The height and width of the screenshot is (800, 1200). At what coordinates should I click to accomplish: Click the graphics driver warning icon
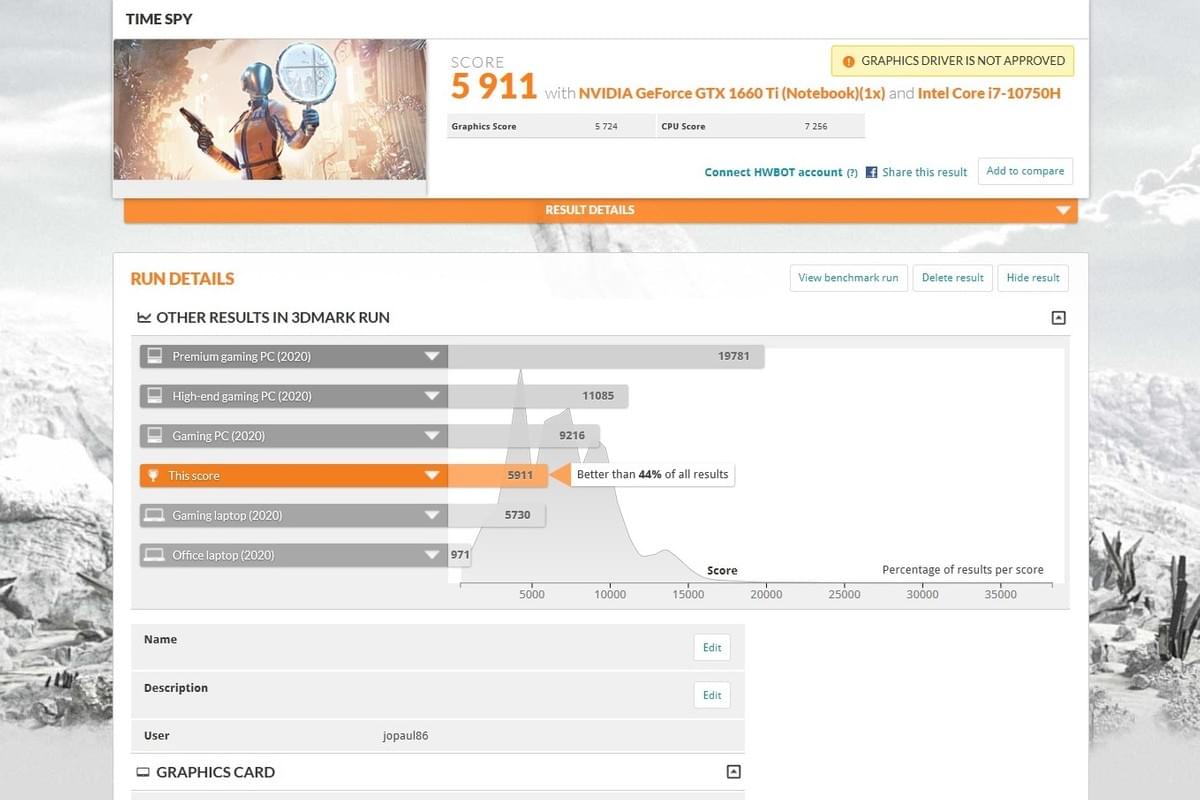[848, 61]
